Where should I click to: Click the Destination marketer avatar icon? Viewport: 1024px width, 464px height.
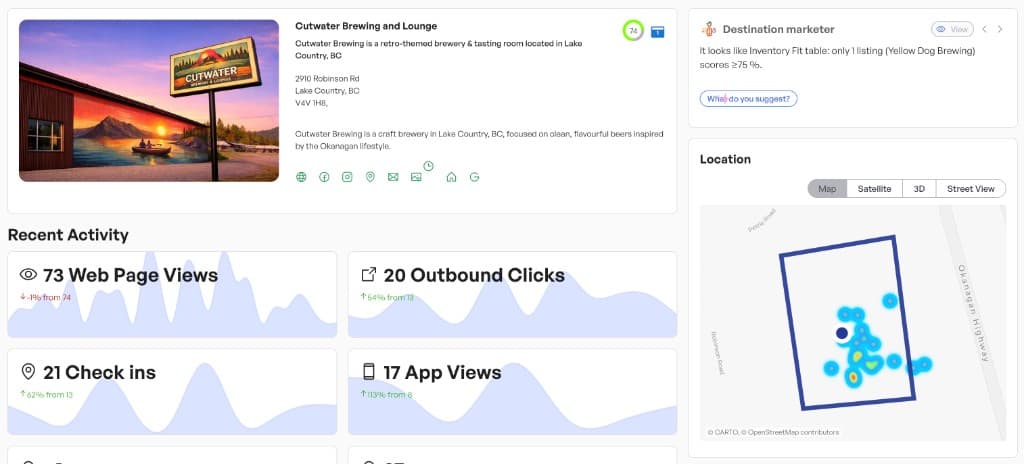[x=709, y=29]
